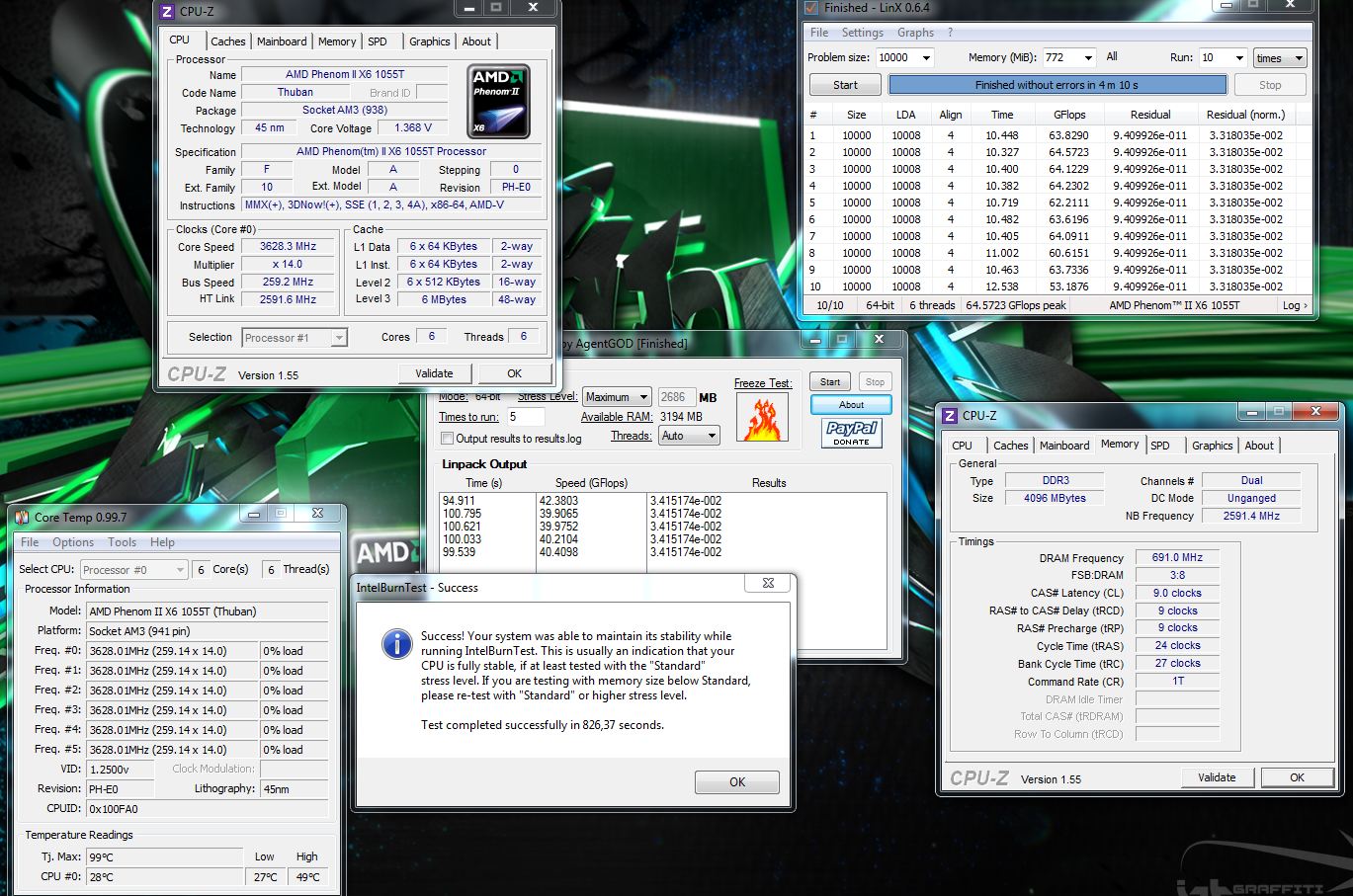Open the LinX File menu
Viewport: 1353px width, 896px height.
tap(819, 33)
